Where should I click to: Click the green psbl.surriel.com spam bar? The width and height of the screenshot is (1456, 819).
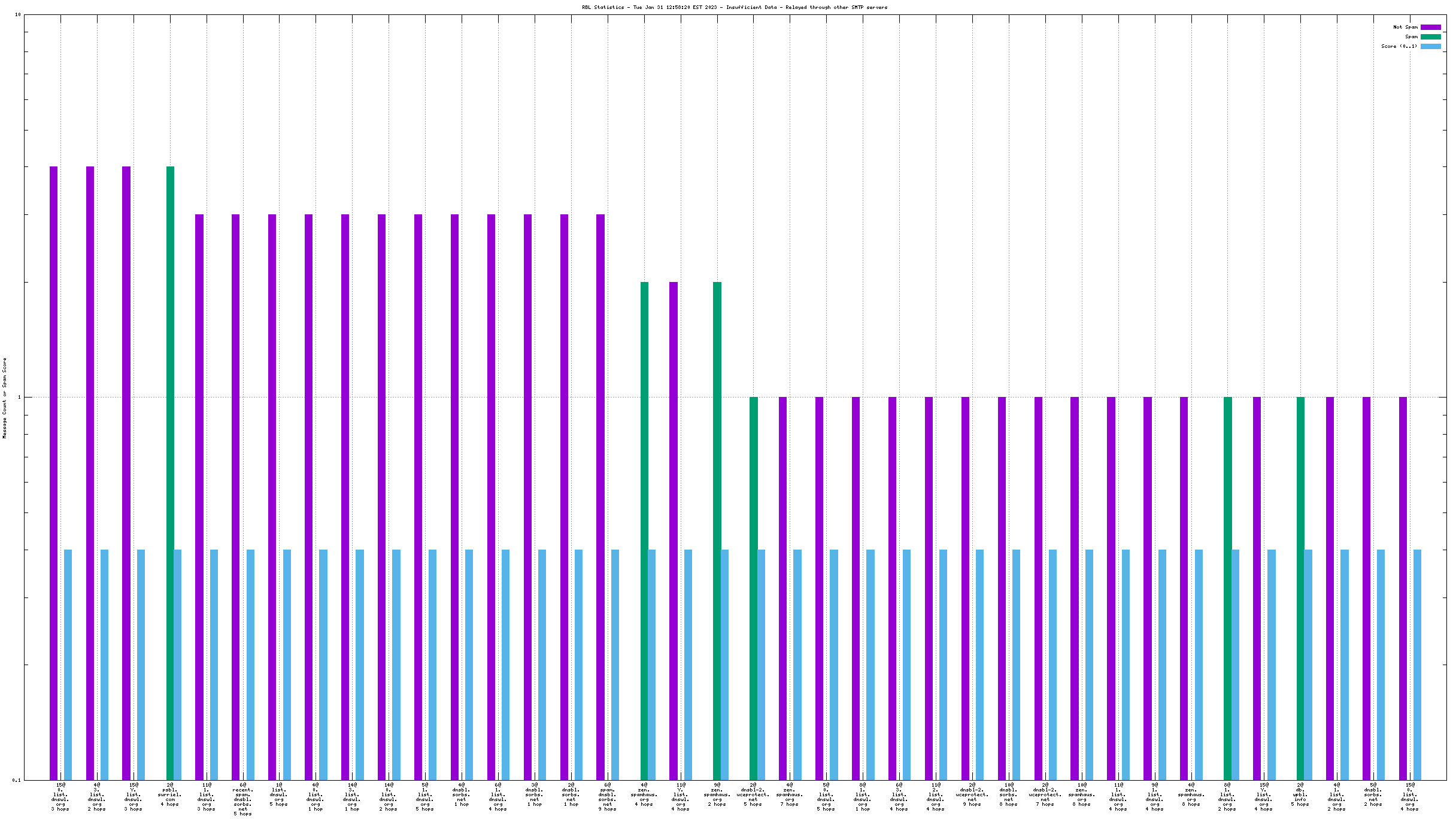(x=170, y=473)
